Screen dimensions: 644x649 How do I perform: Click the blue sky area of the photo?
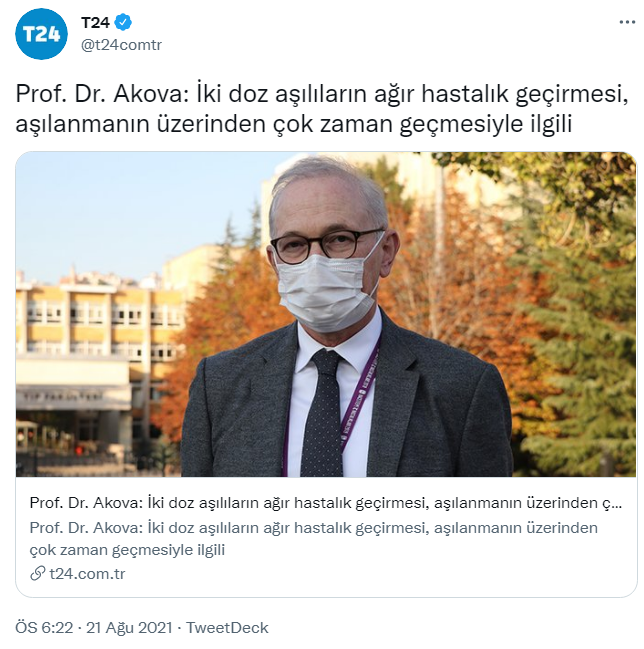click(x=132, y=207)
